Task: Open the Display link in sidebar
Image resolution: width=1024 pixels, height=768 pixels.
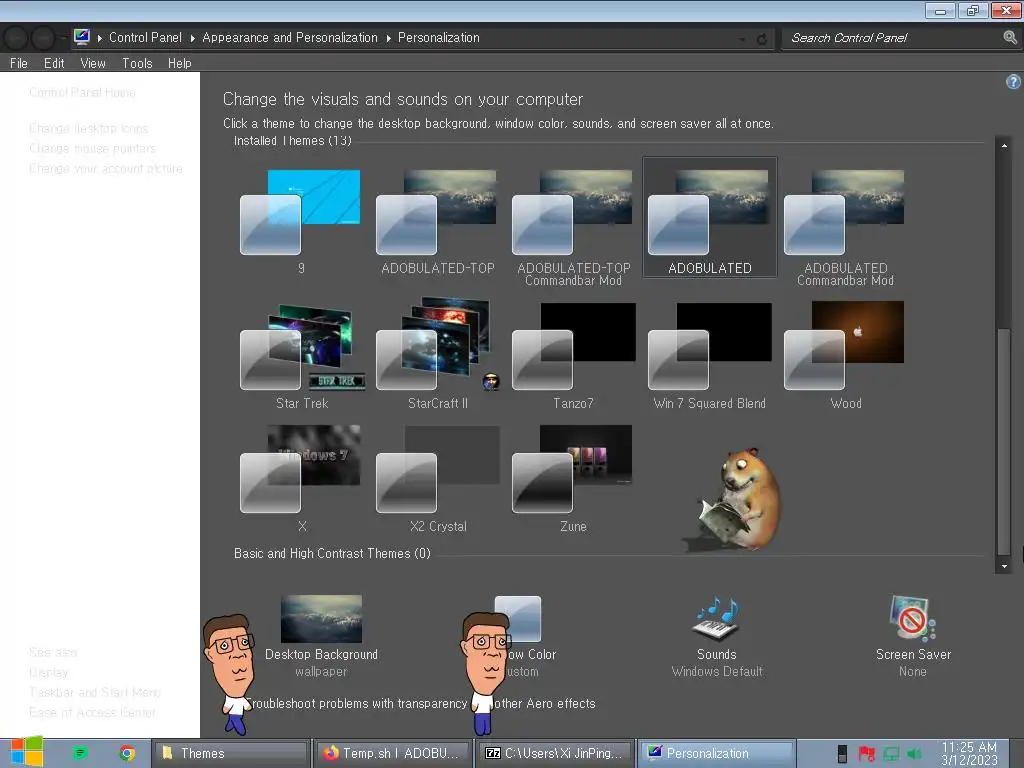Action: pos(48,672)
